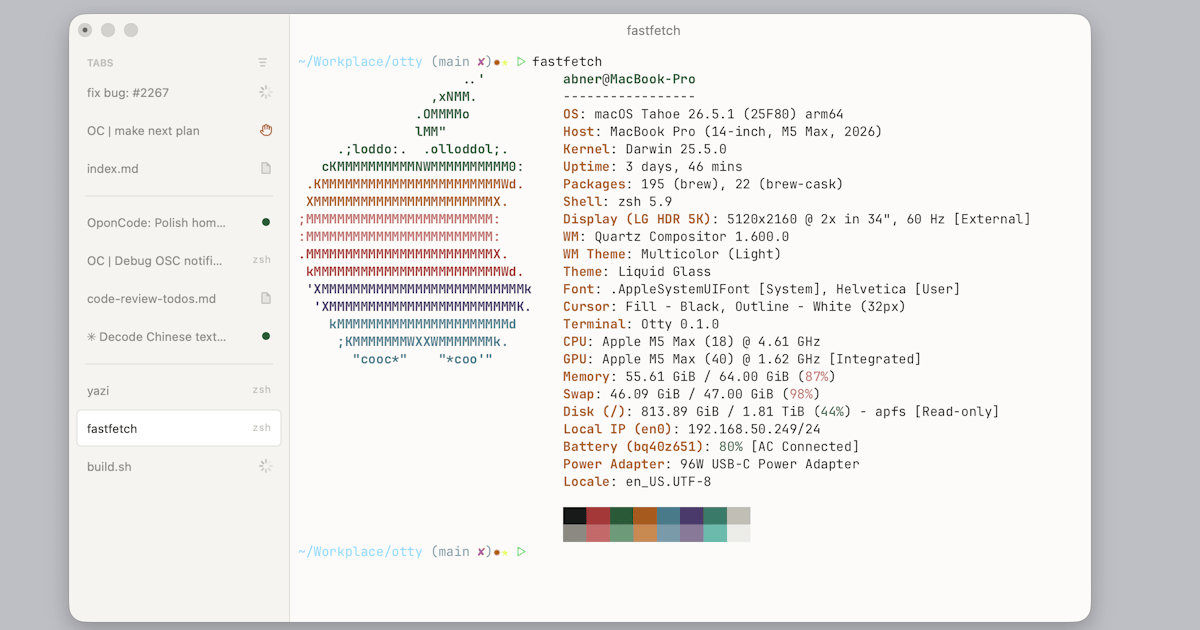Viewport: 1200px width, 630px height.
Task: Click the Swap: 46.09 GiB line
Action: point(692,394)
